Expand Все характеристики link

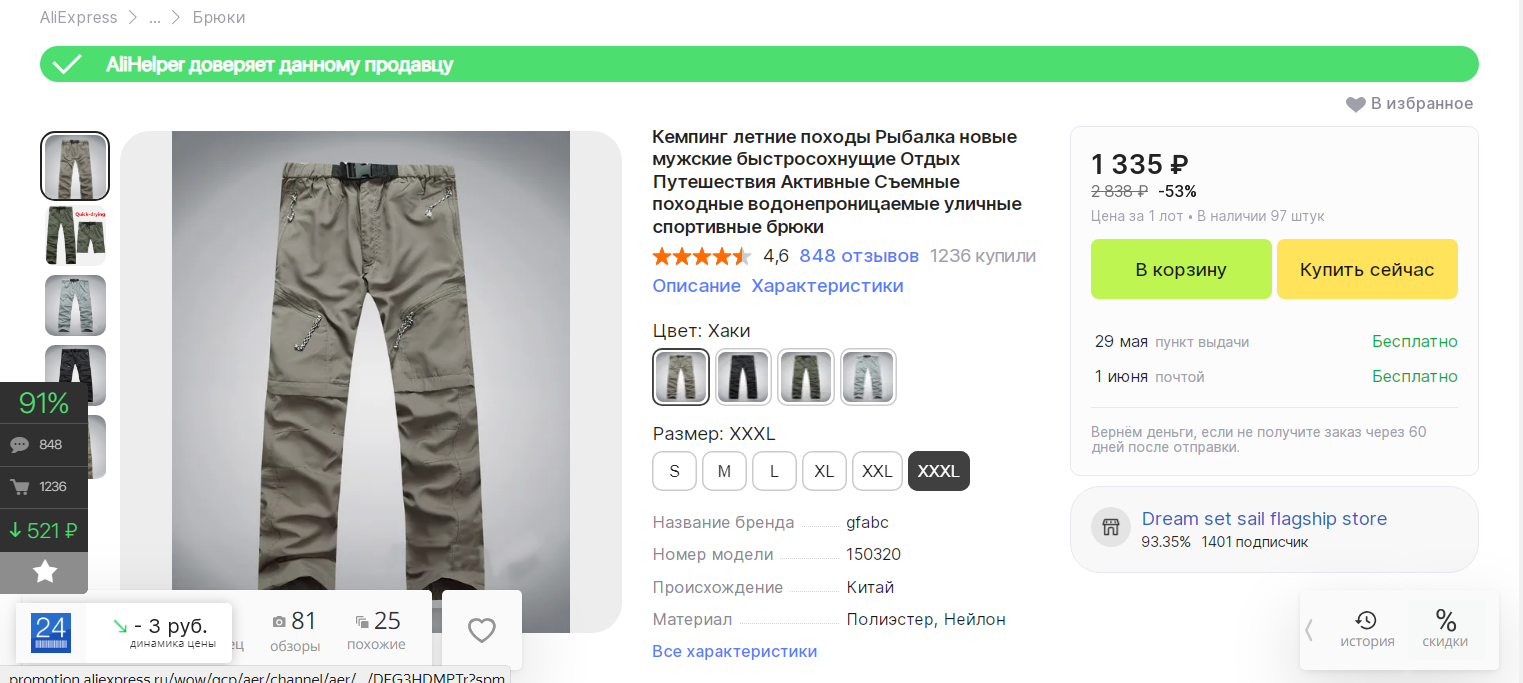pos(734,651)
